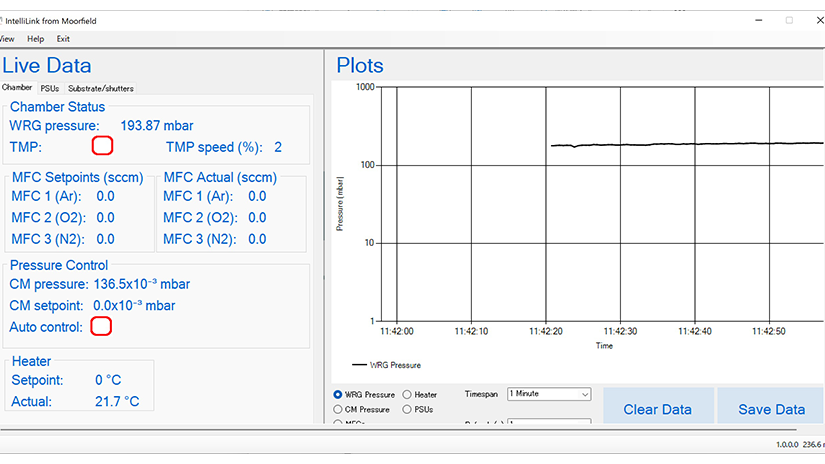The height and width of the screenshot is (464, 825).
Task: Click the WRG pressure reading 193.87 mbar
Action: tap(157, 126)
